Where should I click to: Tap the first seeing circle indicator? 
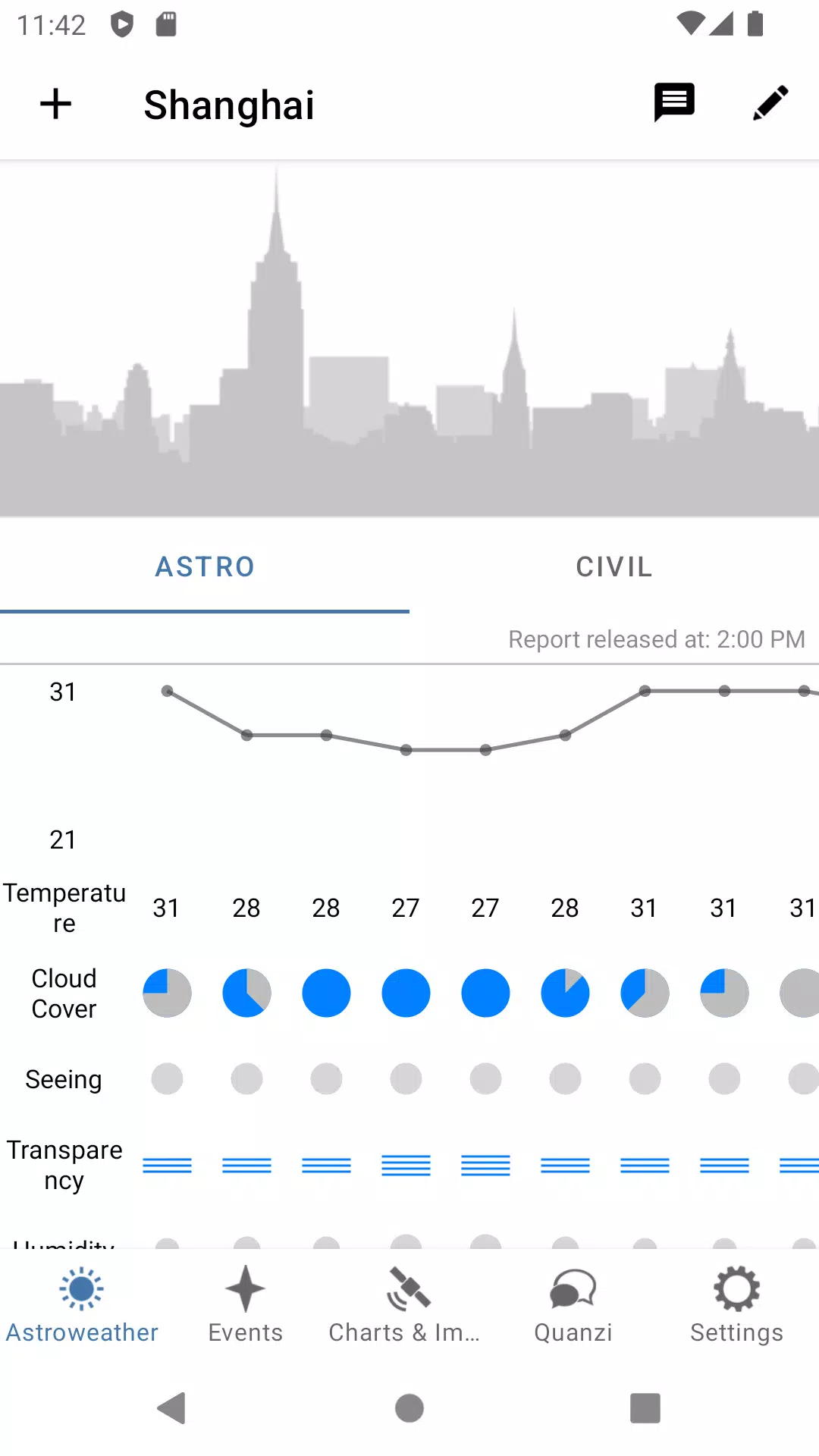[167, 1078]
